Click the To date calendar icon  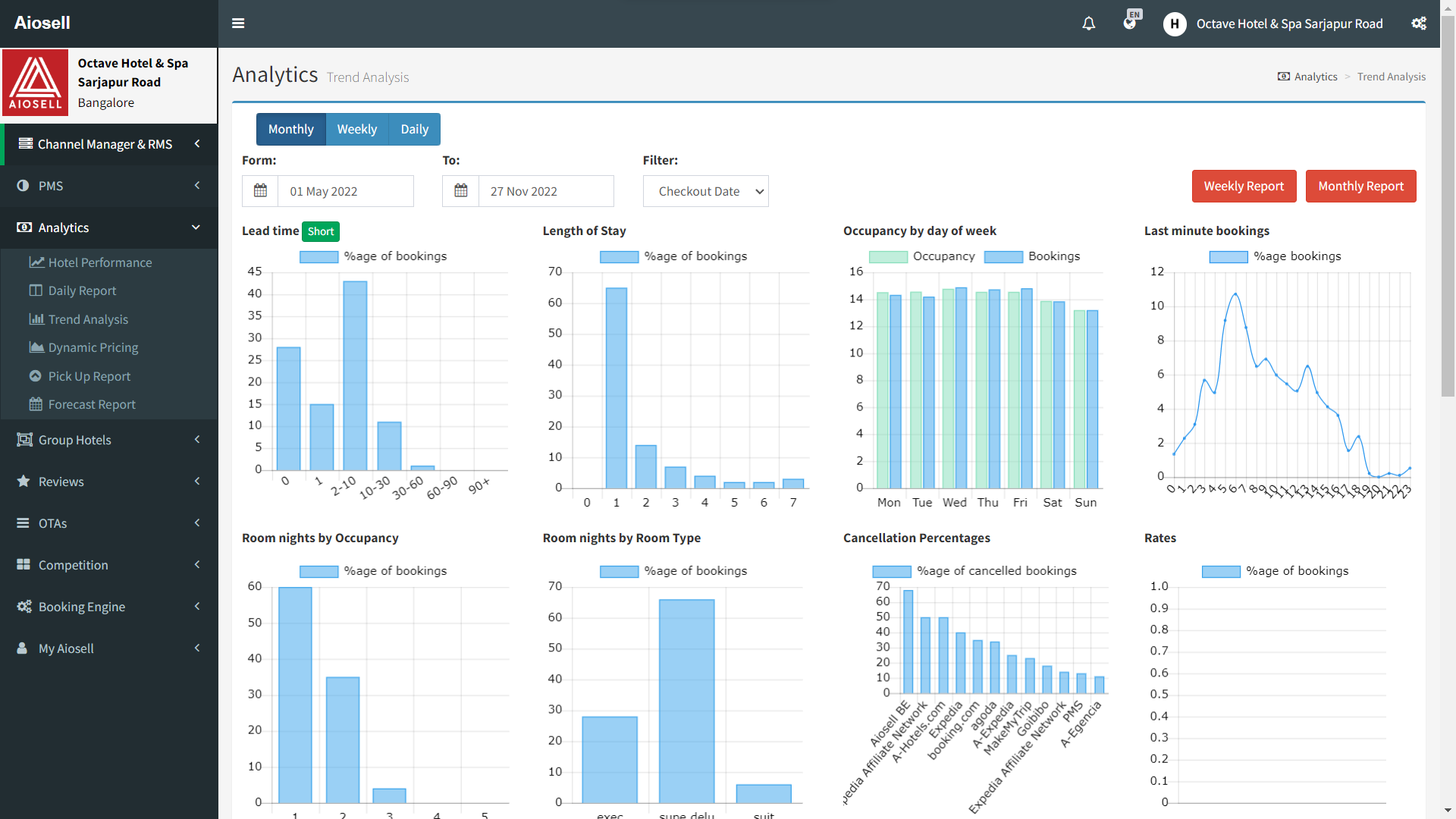[x=460, y=191]
